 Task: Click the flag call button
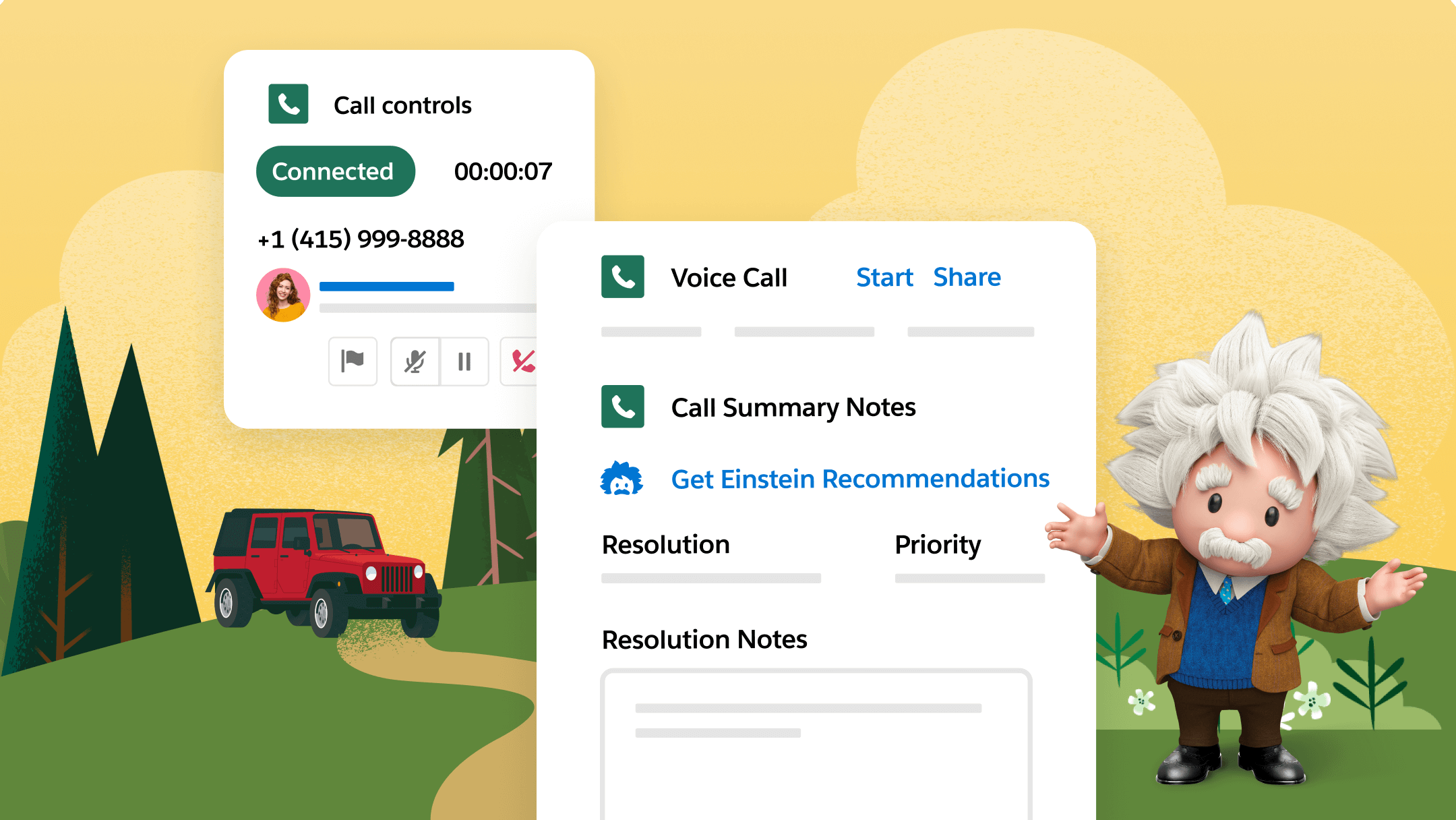[353, 361]
